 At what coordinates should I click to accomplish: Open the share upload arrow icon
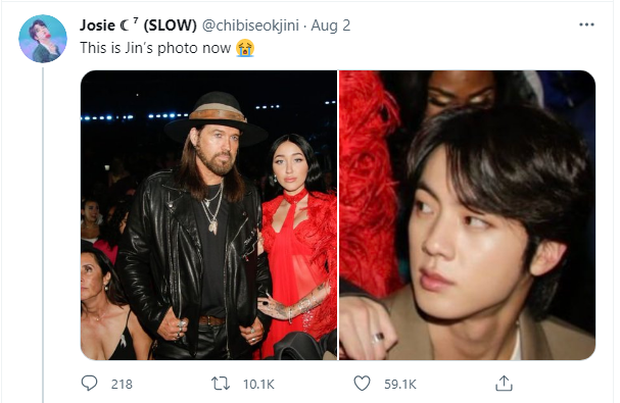504,383
